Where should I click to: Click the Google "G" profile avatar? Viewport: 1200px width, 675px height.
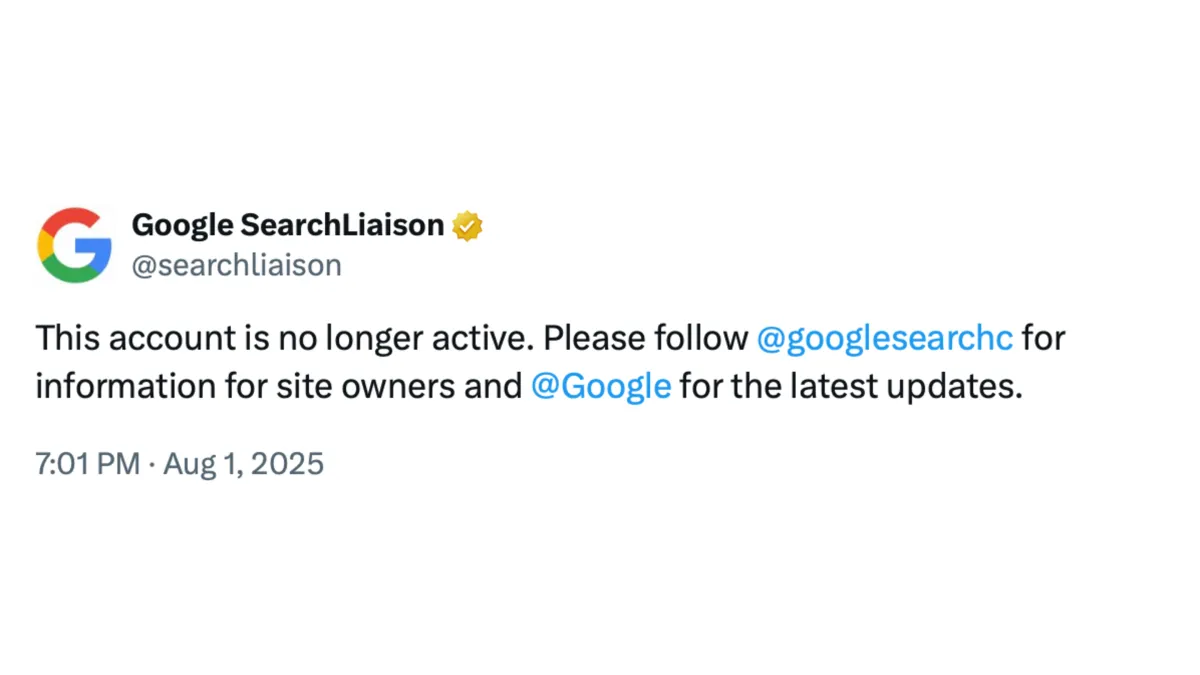coord(73,245)
